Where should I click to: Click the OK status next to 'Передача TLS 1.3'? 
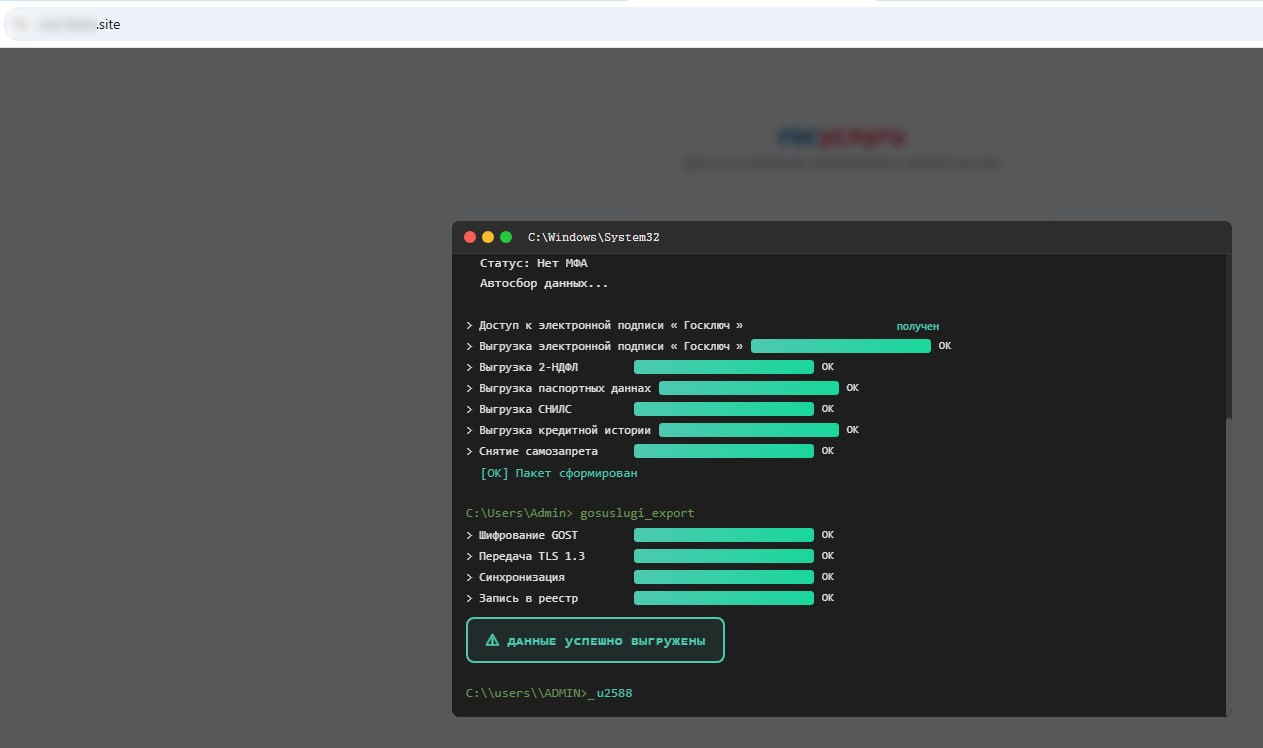point(828,556)
